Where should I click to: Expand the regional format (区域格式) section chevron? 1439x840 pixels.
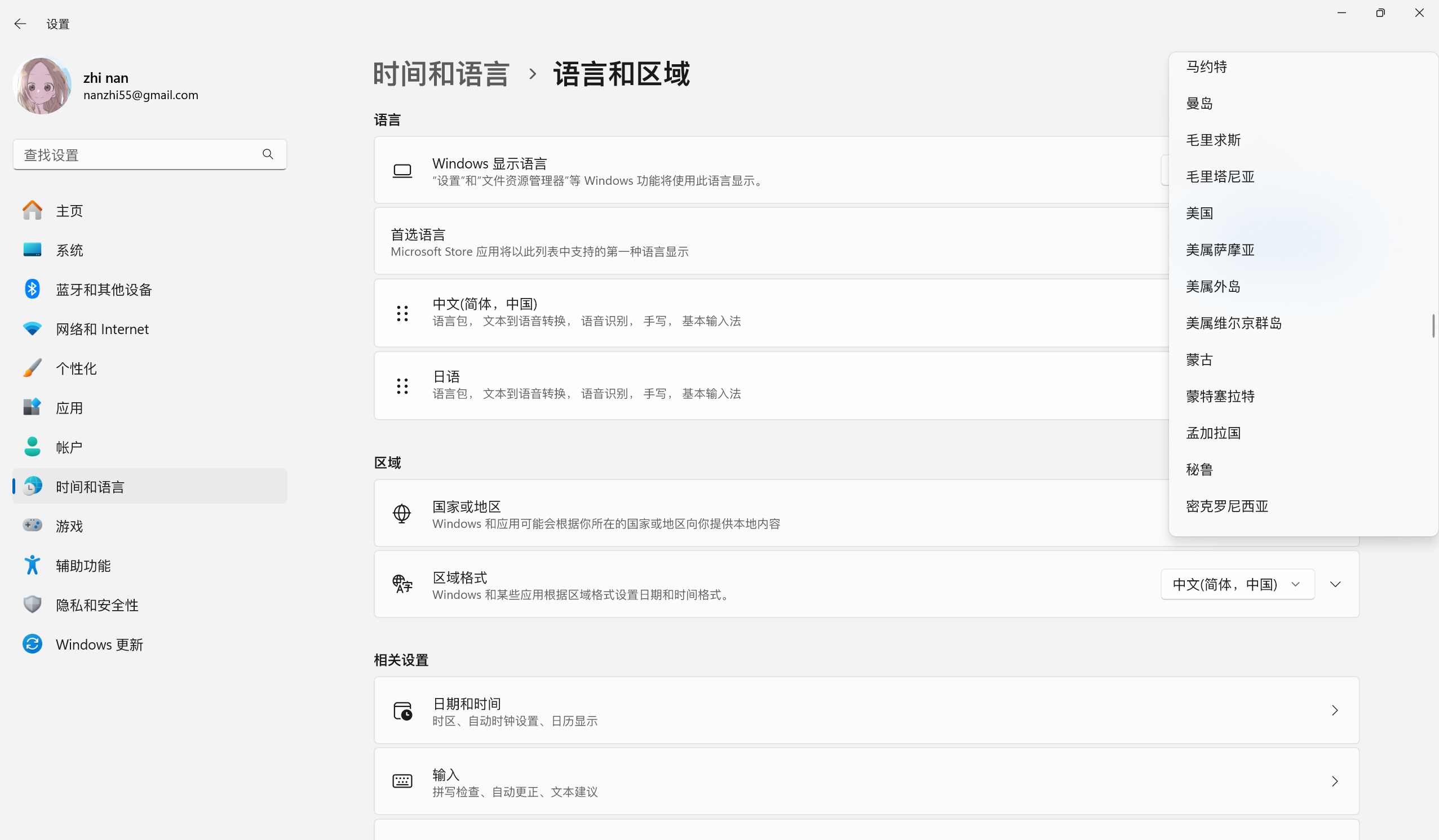(x=1335, y=584)
